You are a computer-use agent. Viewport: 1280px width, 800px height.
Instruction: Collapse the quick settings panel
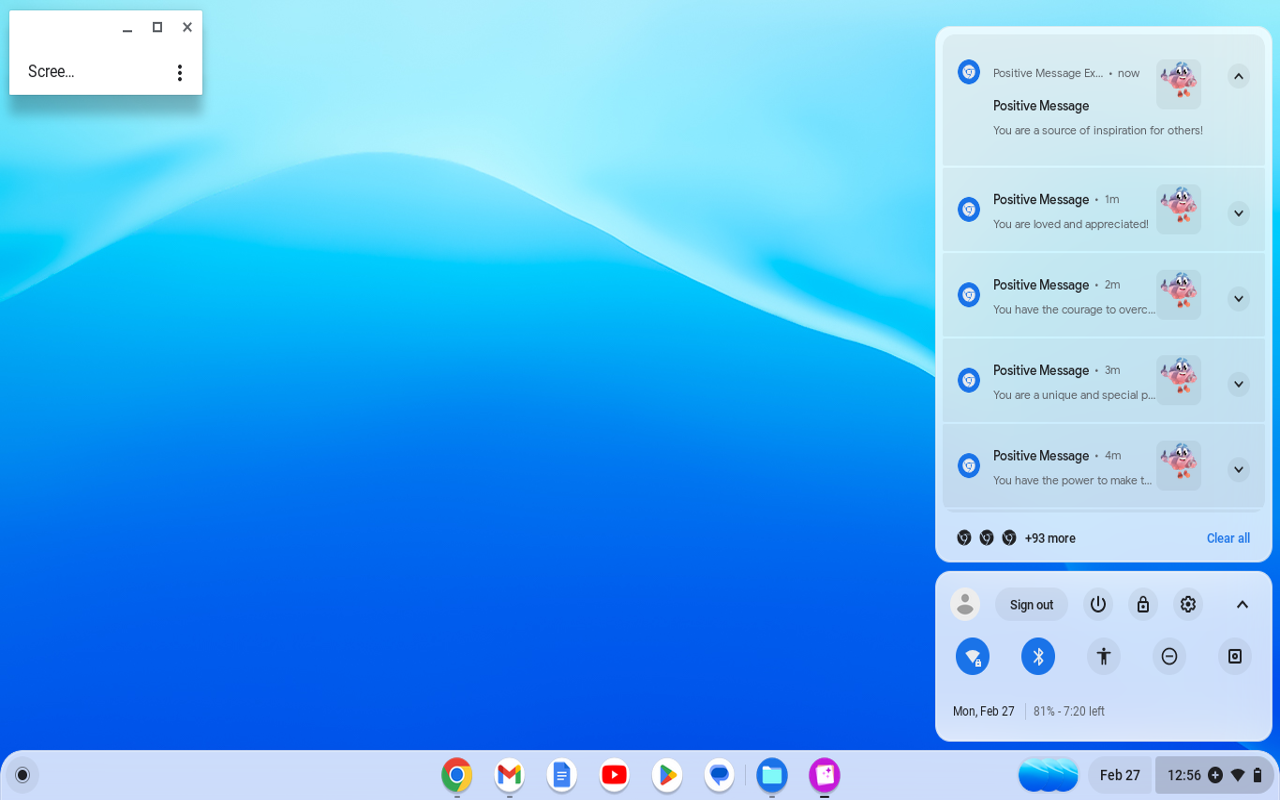1242,604
